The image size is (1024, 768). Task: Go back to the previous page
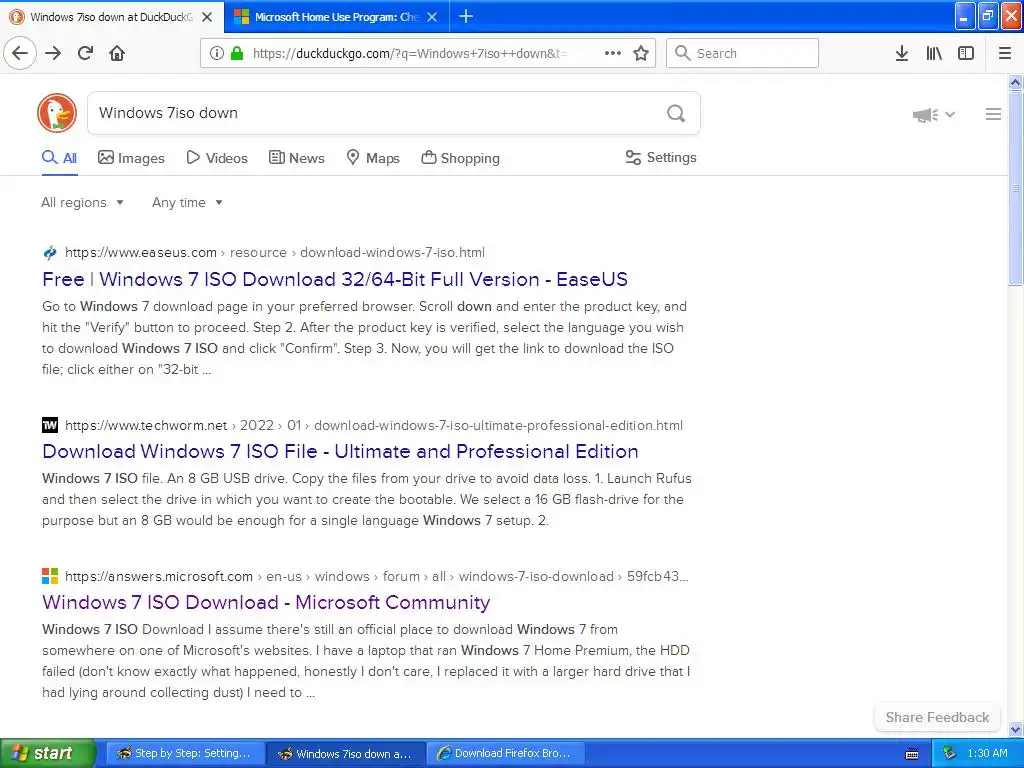tap(20, 53)
